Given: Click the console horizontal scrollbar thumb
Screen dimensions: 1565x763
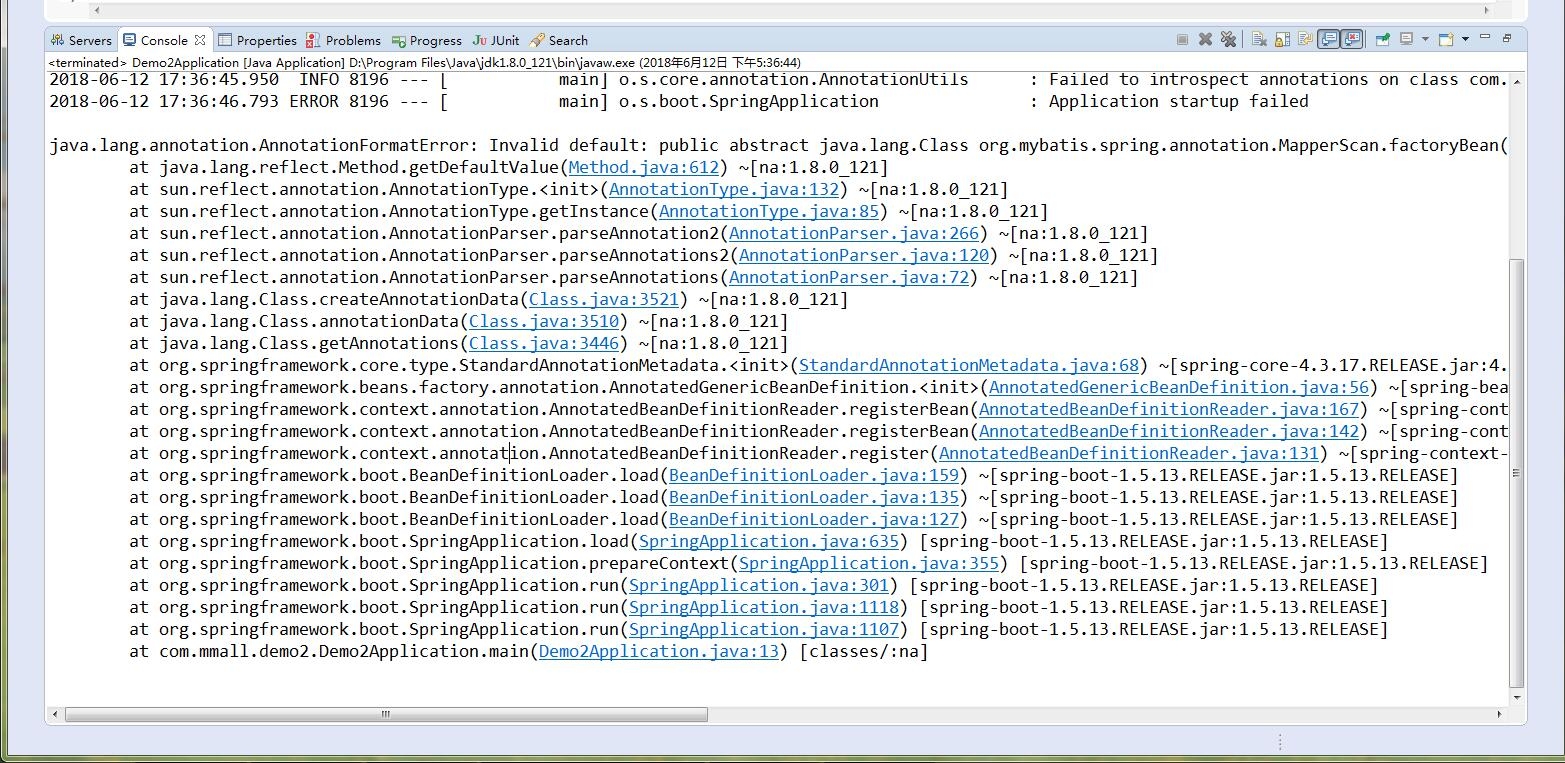Looking at the screenshot, I should tap(386, 714).
